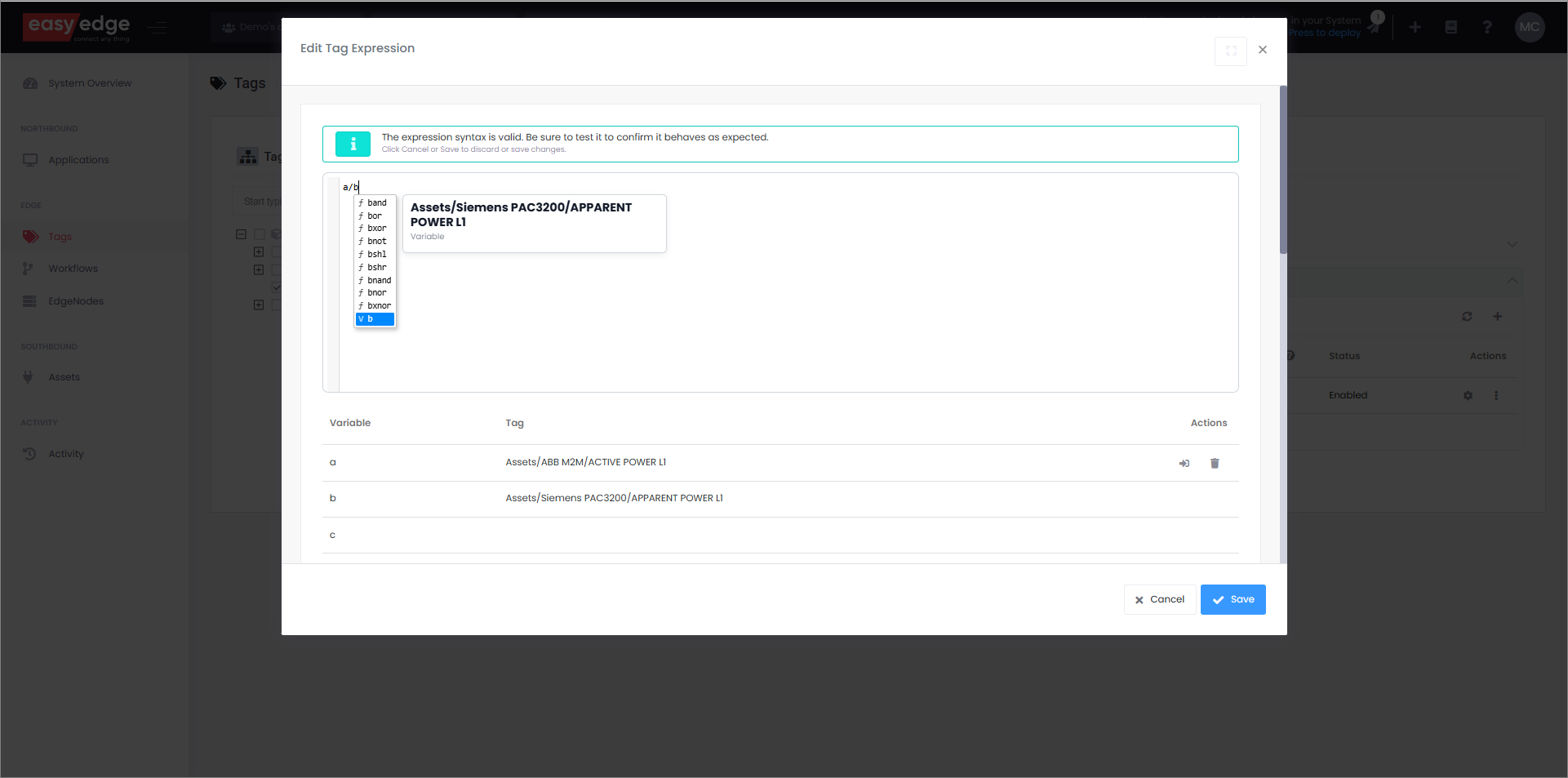The width and height of the screenshot is (1568, 778).
Task: Cancel editing the tag expression
Action: [x=1159, y=600]
